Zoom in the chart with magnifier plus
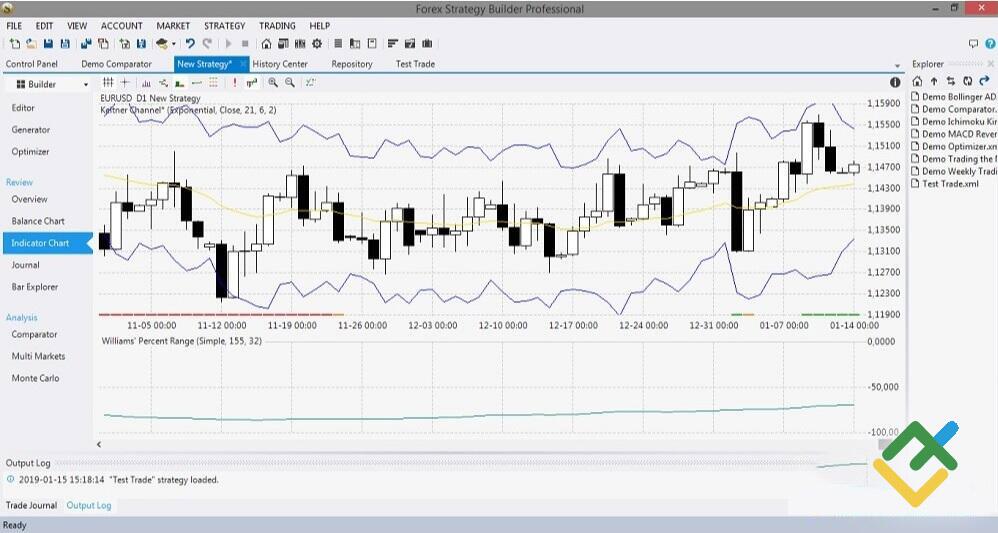The width and height of the screenshot is (998, 533). 273,83
